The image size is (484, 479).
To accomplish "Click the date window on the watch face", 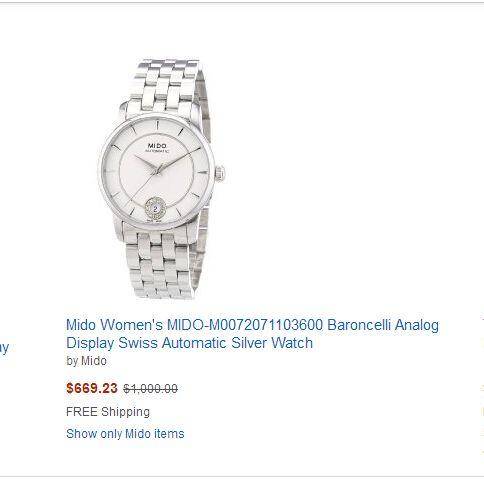I will pyautogui.click(x=156, y=208).
